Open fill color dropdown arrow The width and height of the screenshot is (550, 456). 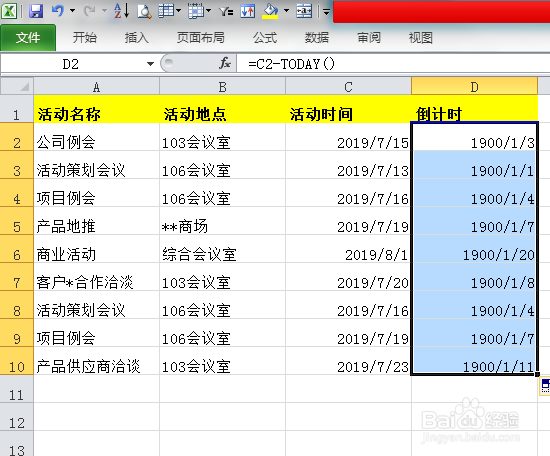286,11
